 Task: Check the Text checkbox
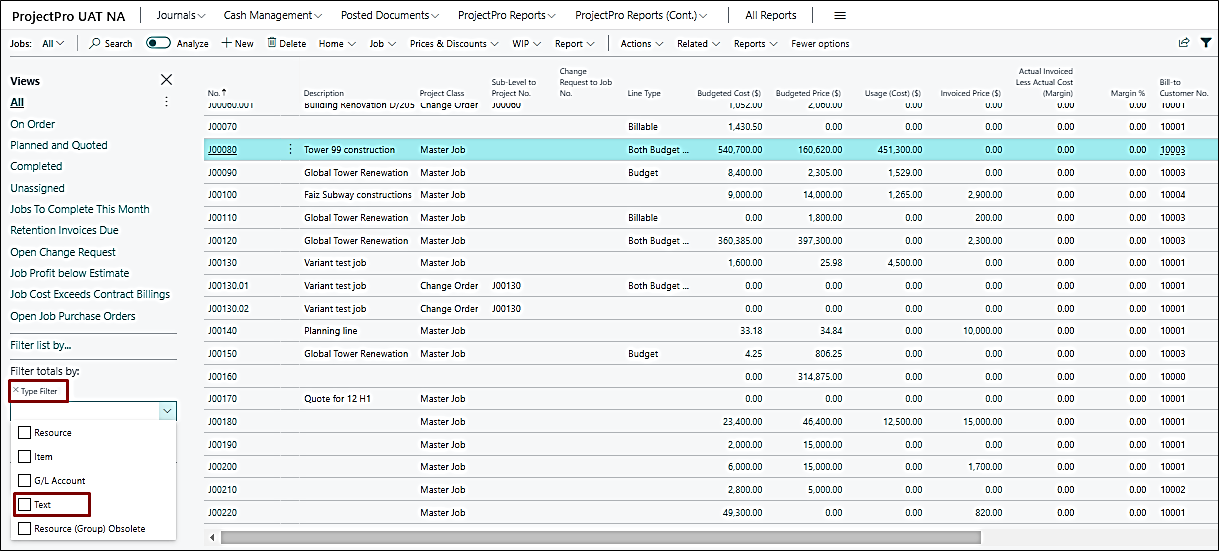25,505
